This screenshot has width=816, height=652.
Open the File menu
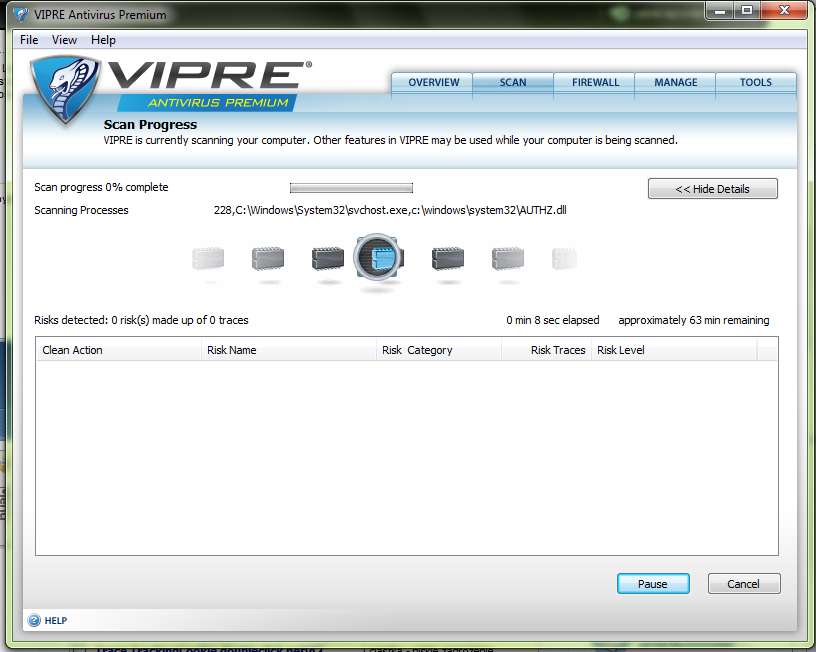(29, 40)
